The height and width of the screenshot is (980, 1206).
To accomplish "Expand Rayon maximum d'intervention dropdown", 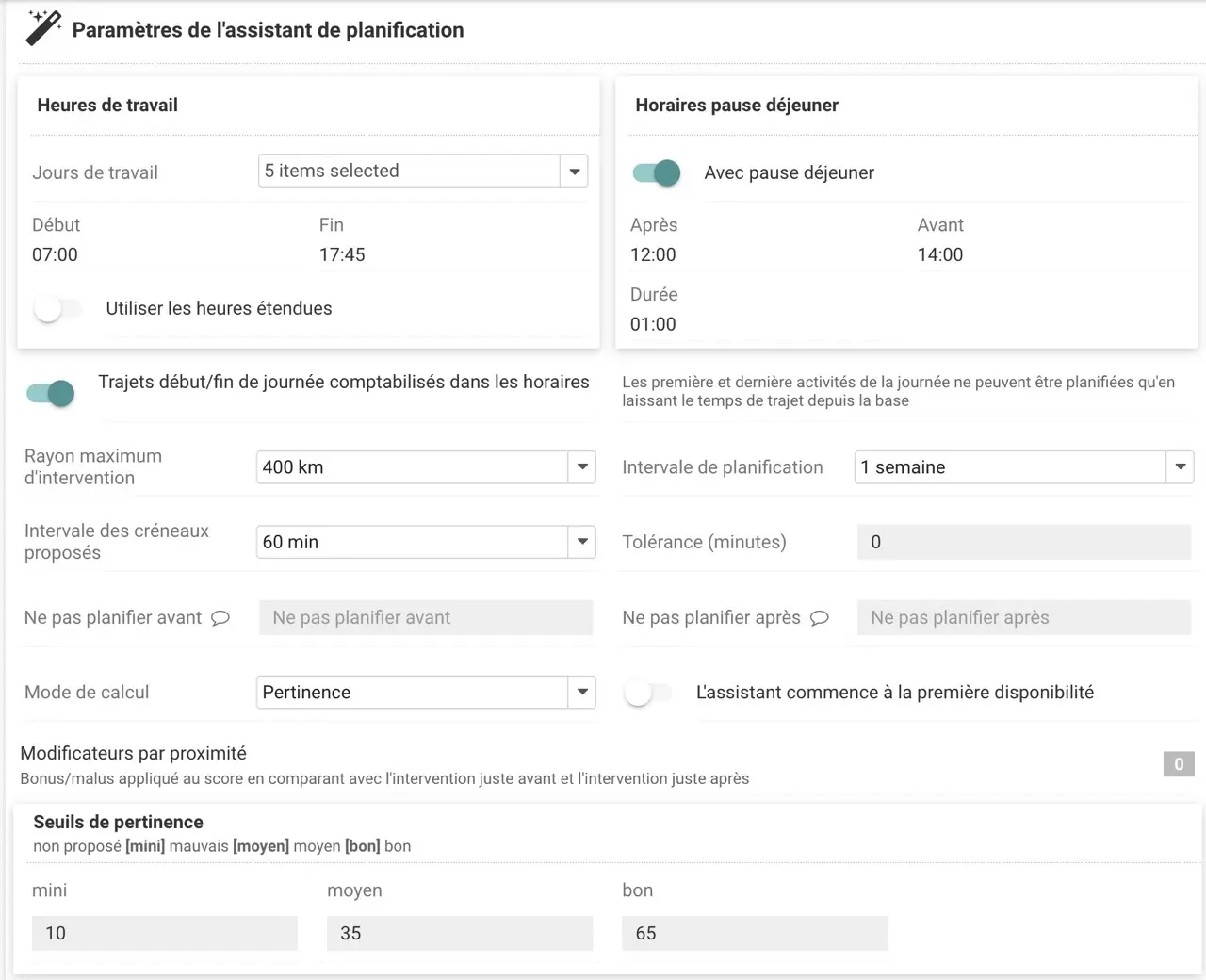I will tap(582, 467).
